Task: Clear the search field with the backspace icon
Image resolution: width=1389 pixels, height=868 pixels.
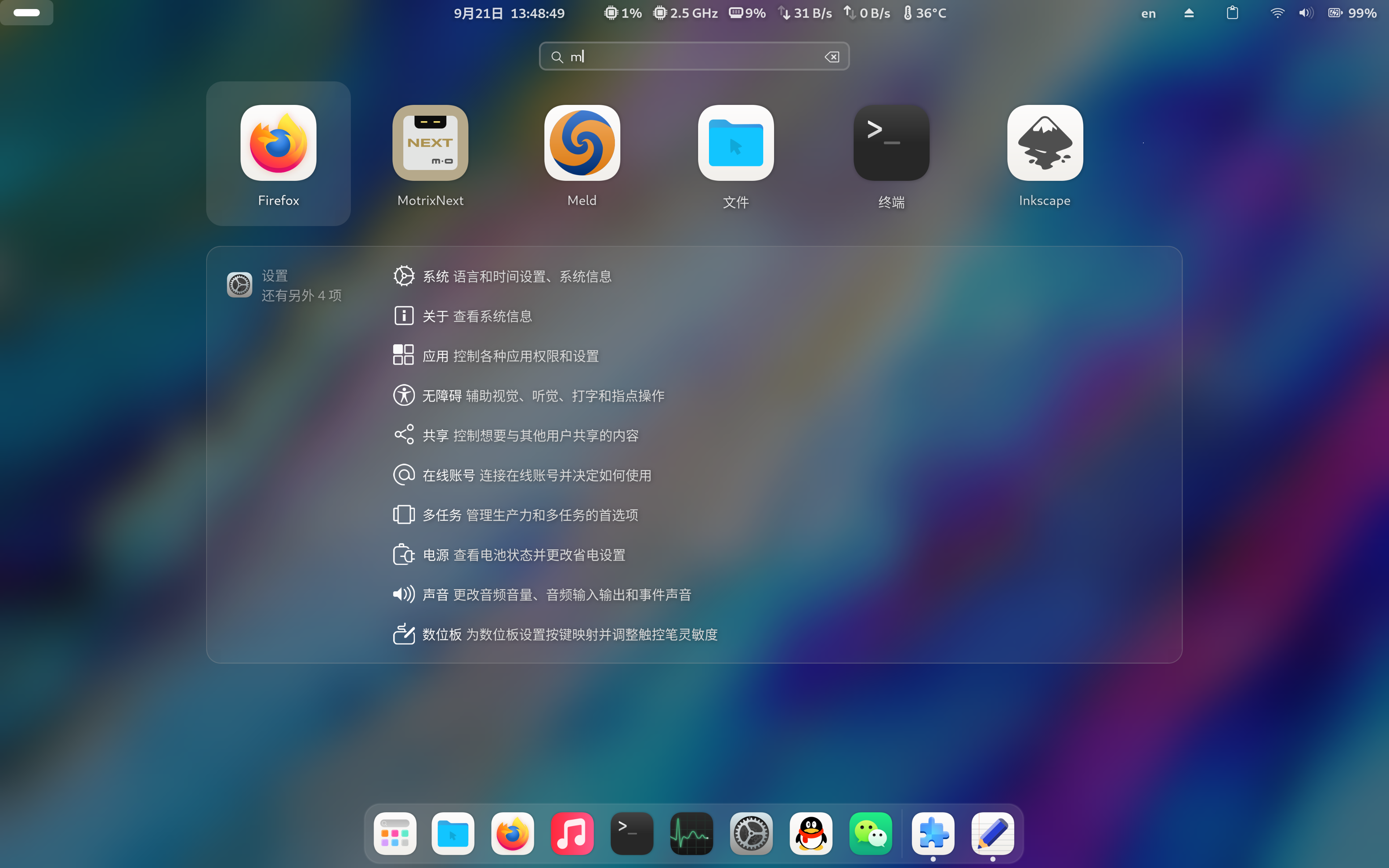Action: tap(832, 57)
